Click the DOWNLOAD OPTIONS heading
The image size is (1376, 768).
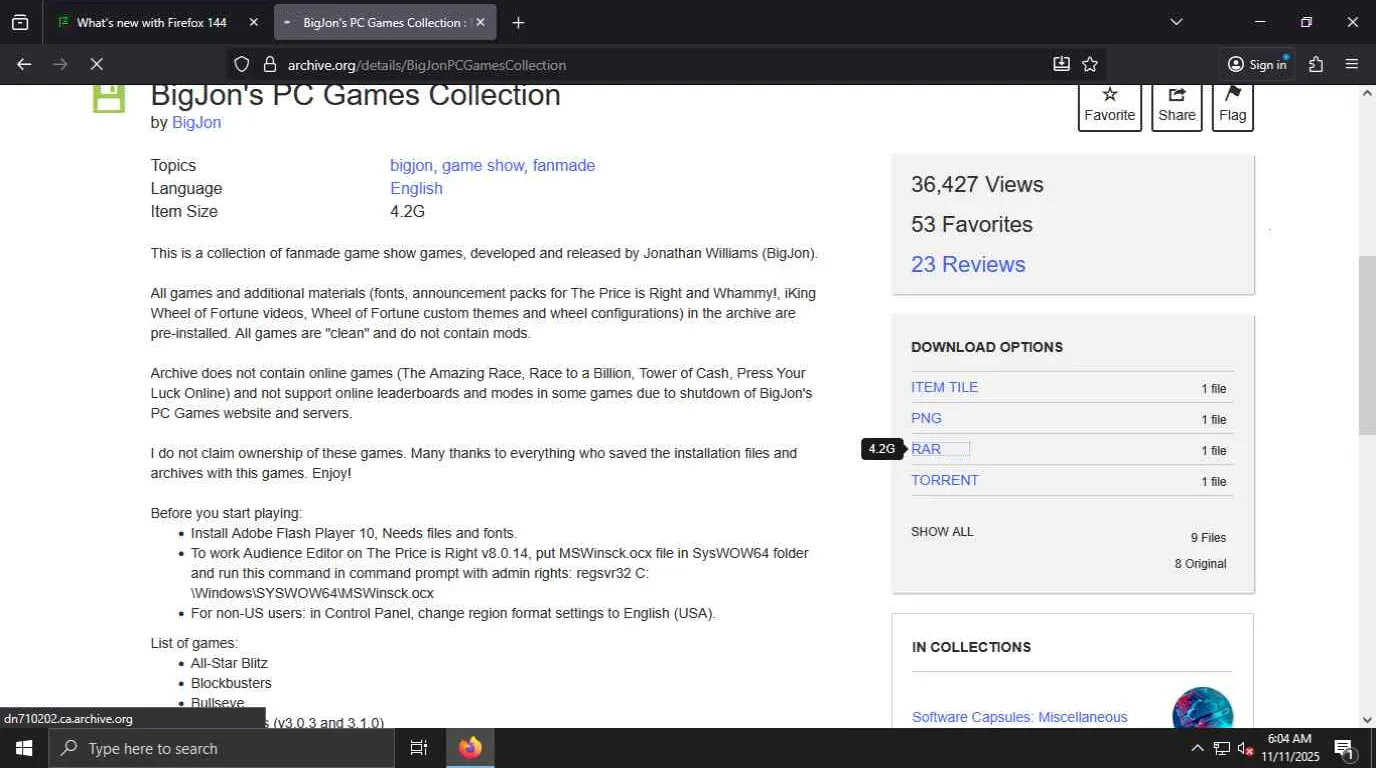[987, 347]
